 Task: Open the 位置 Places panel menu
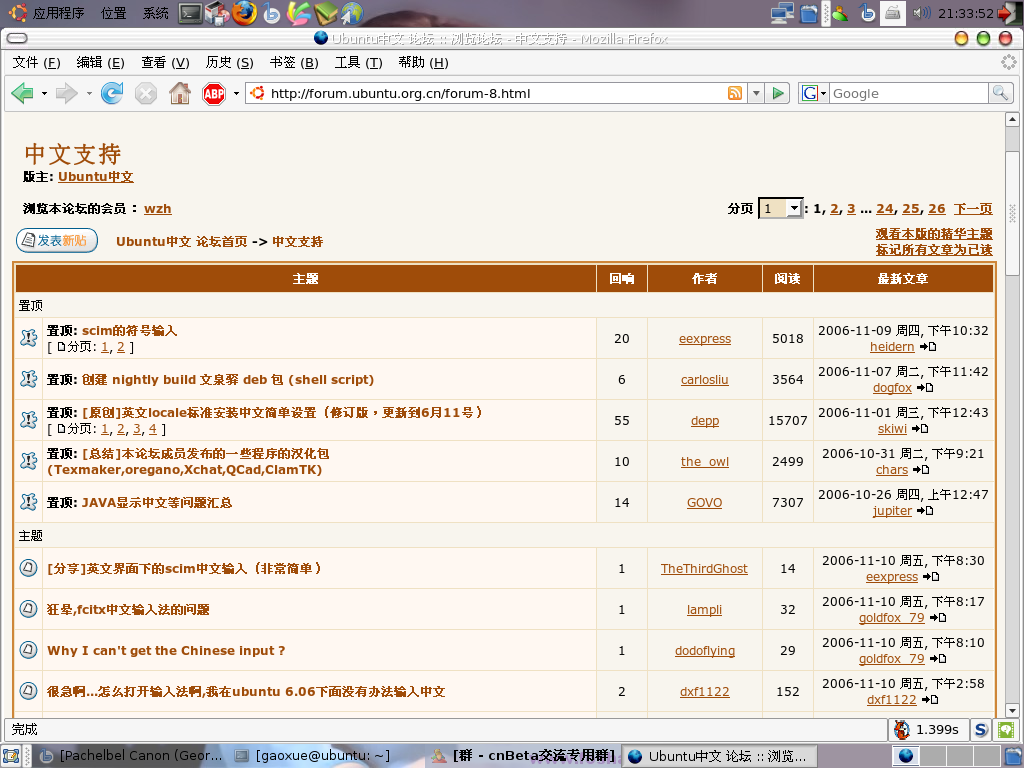click(x=114, y=13)
